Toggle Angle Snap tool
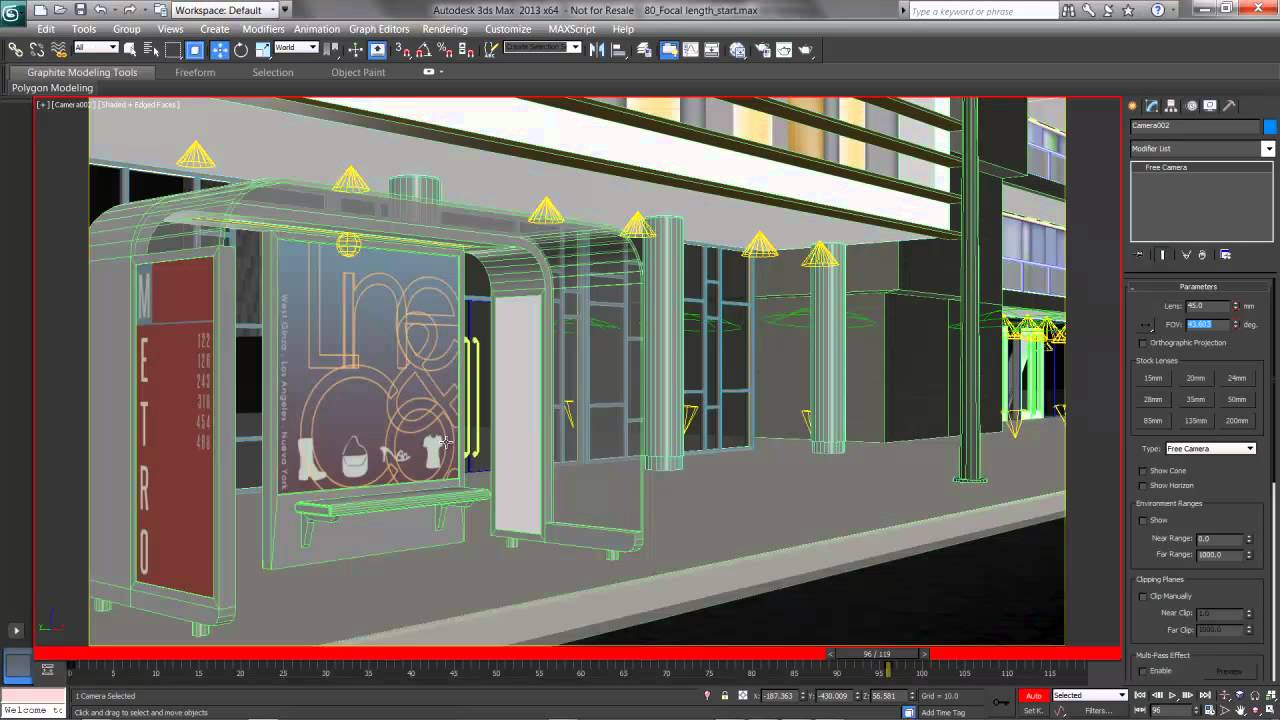Screen dimensions: 1280x720 pos(423,49)
